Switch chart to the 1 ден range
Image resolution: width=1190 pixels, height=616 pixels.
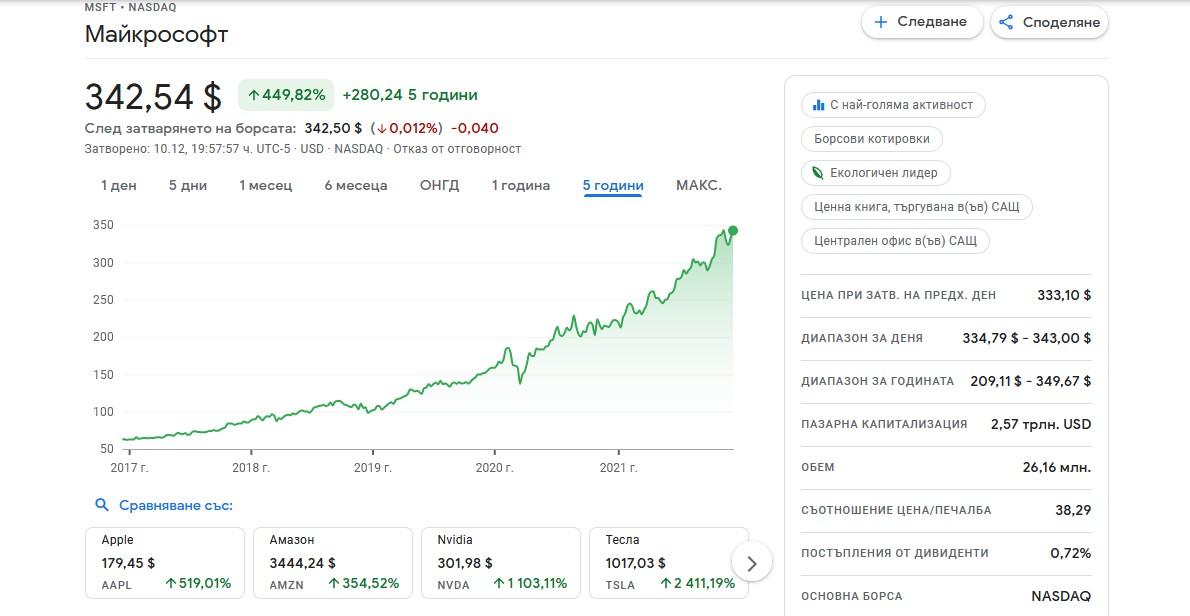(x=118, y=186)
